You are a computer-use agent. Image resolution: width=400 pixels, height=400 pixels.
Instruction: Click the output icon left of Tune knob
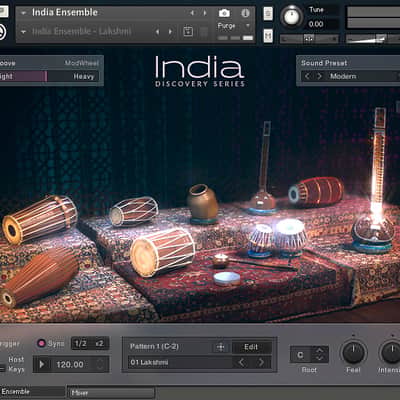(268, 14)
